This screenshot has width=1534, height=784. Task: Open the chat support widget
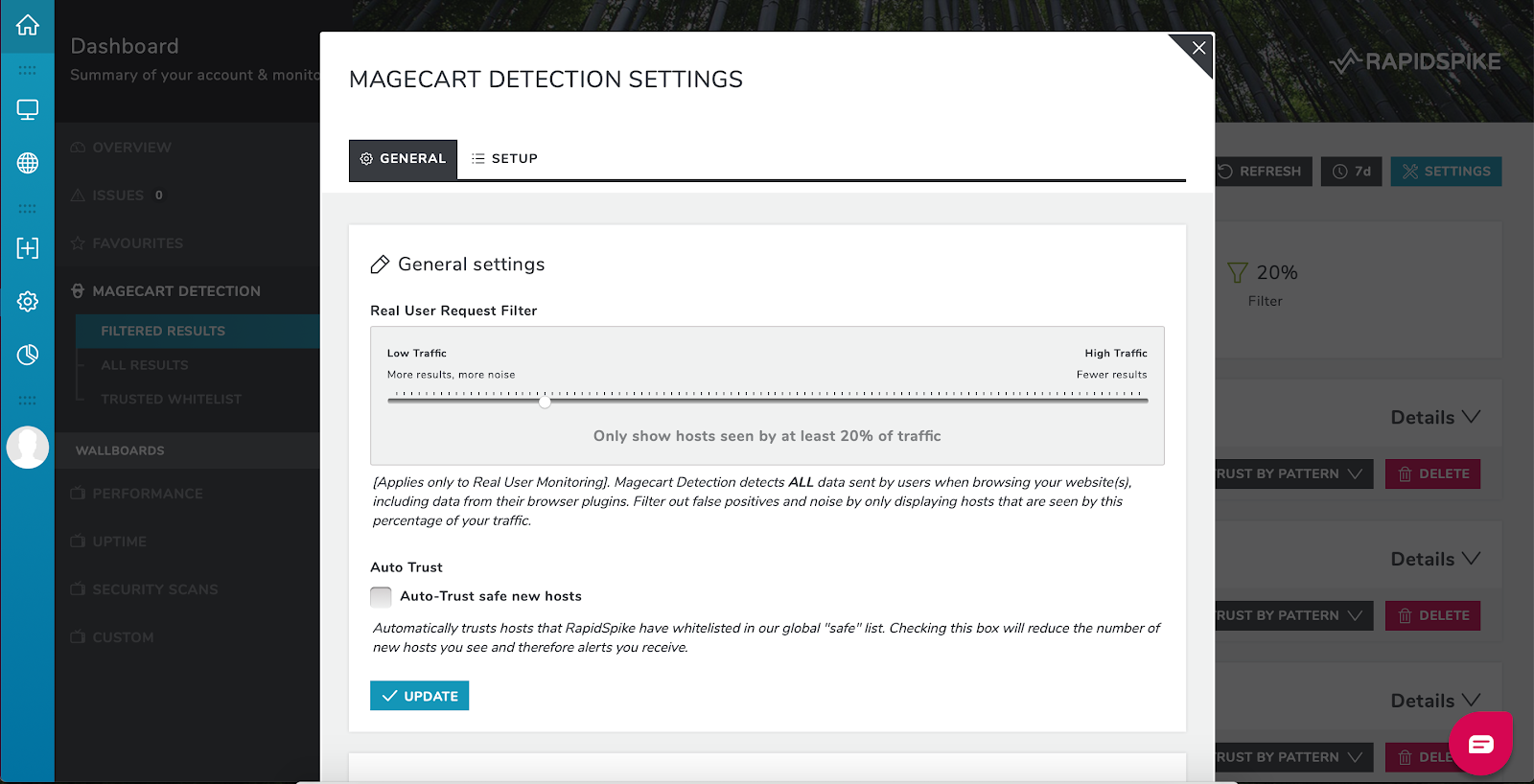(x=1480, y=744)
